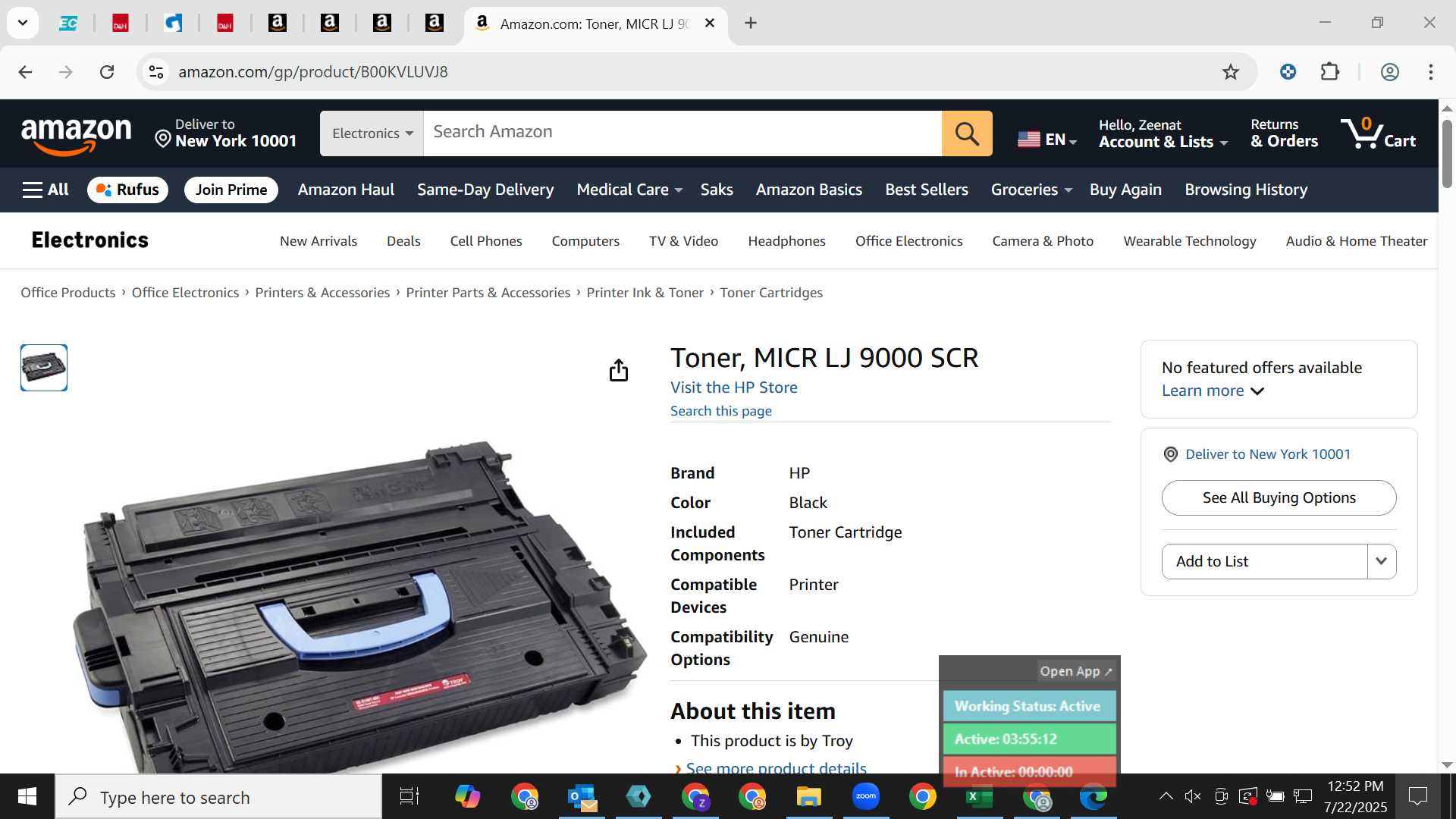This screenshot has width=1456, height=819.
Task: Open a new browser tab
Action: tap(751, 24)
